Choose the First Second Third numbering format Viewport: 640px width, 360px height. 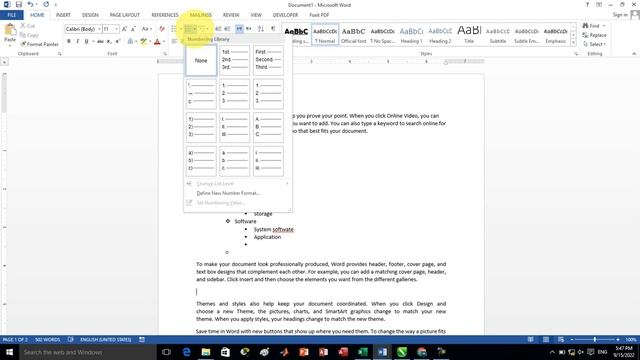click(268, 60)
